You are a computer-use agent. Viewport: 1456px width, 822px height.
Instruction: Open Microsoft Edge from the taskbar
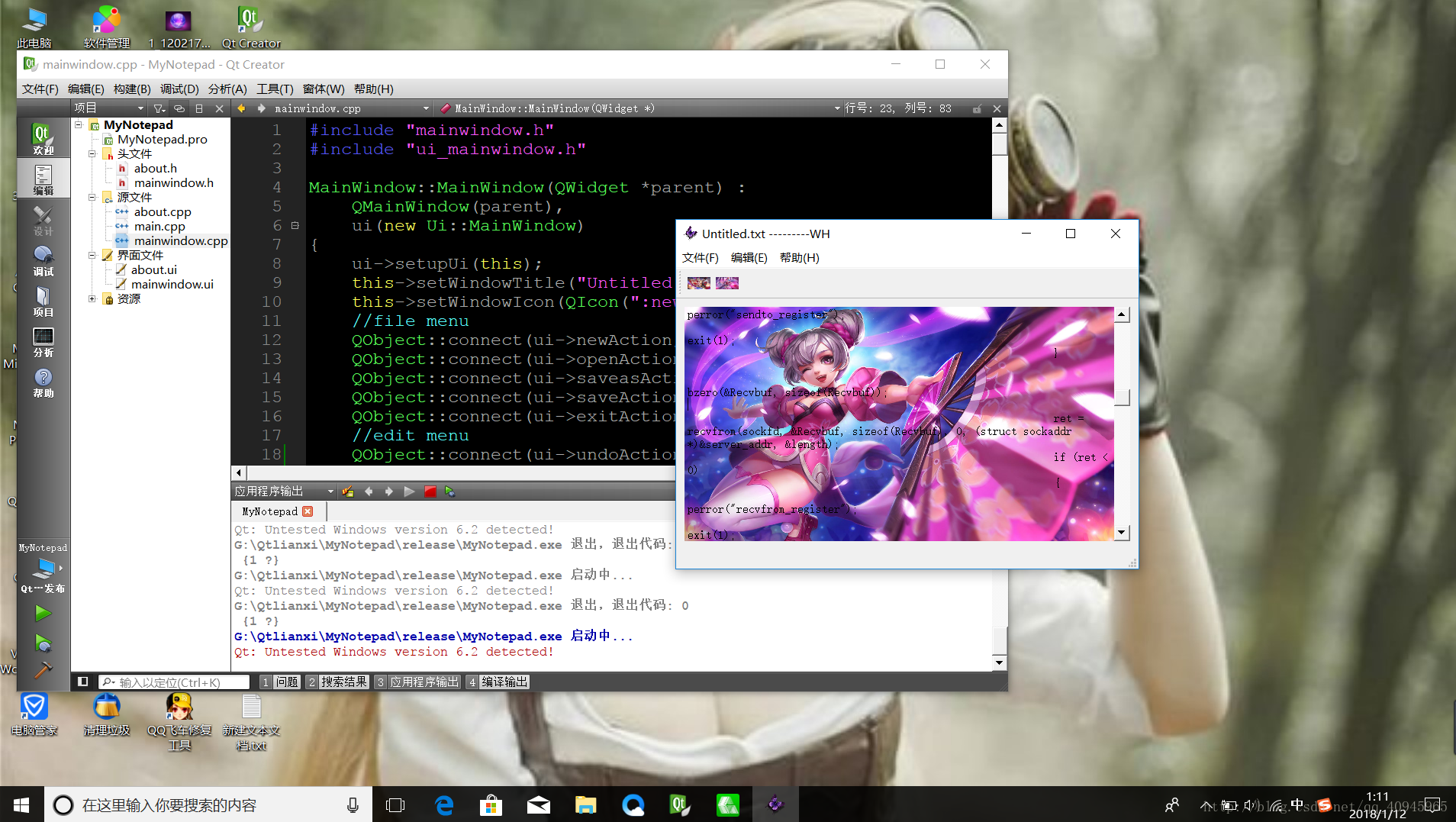443,804
